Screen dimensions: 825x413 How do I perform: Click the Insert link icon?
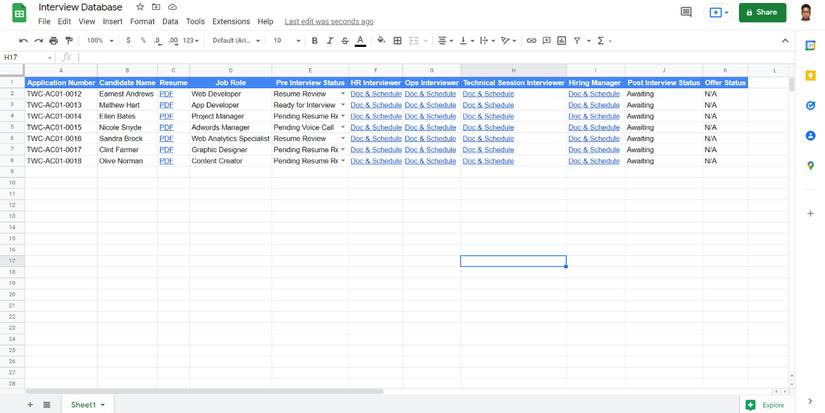531,41
